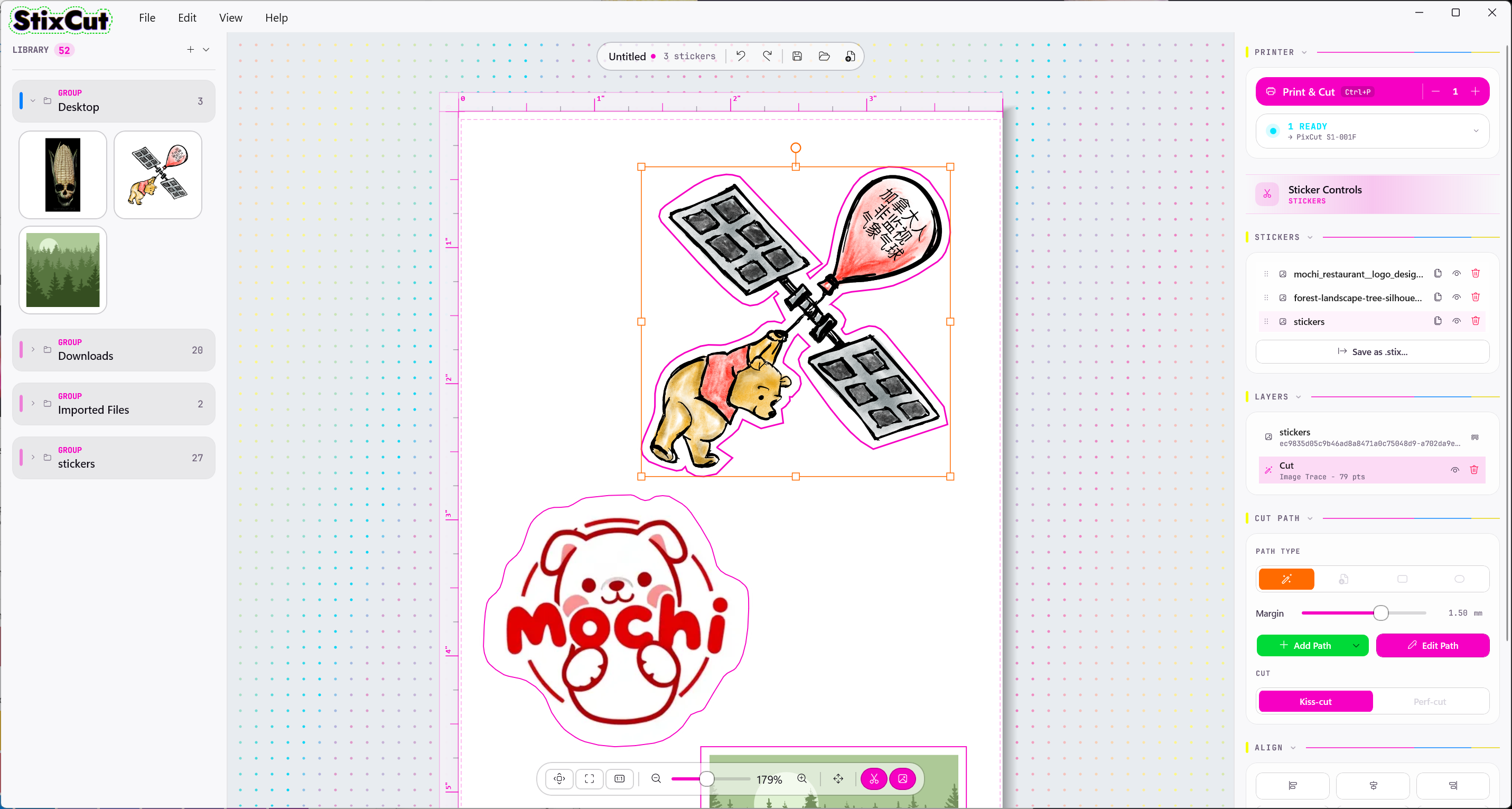Expand the stickers library group
This screenshot has width=1512, height=809.
[x=33, y=457]
